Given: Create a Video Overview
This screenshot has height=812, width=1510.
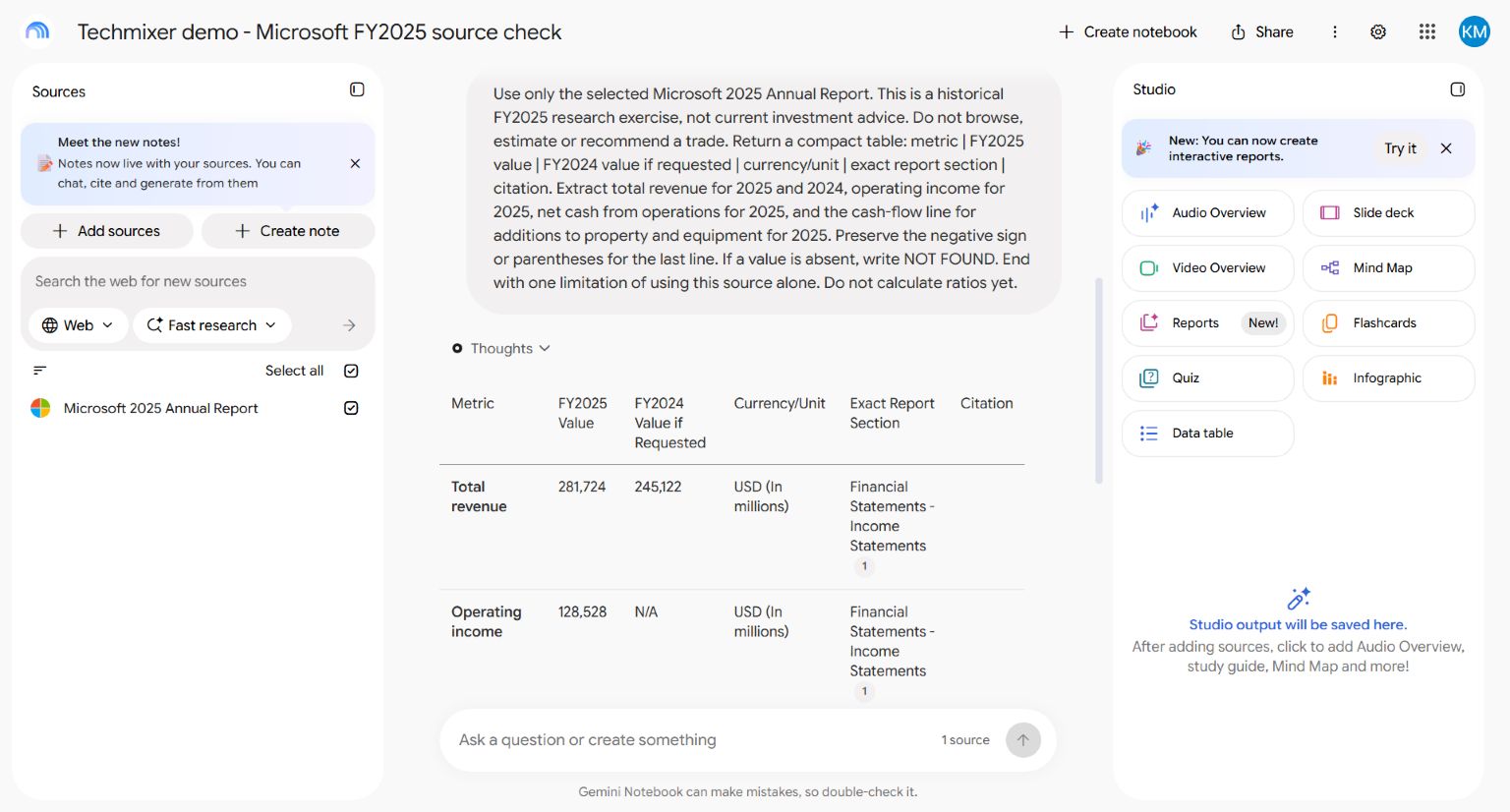Looking at the screenshot, I should click(x=1207, y=268).
